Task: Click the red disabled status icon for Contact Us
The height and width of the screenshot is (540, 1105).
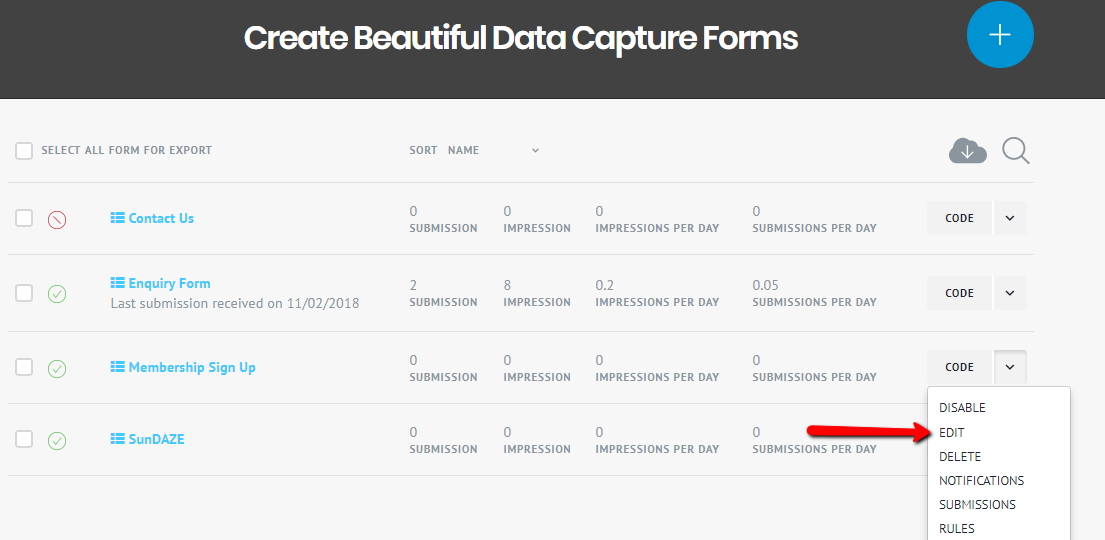Action: coord(57,219)
